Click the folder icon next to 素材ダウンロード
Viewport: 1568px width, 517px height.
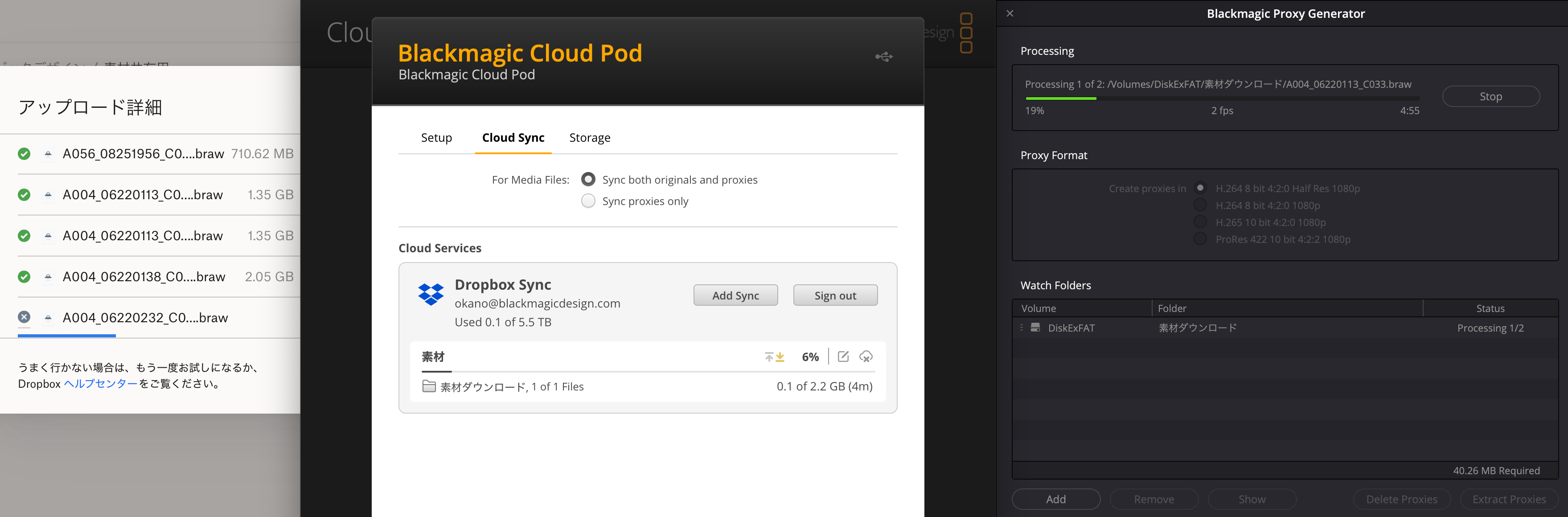(x=428, y=387)
